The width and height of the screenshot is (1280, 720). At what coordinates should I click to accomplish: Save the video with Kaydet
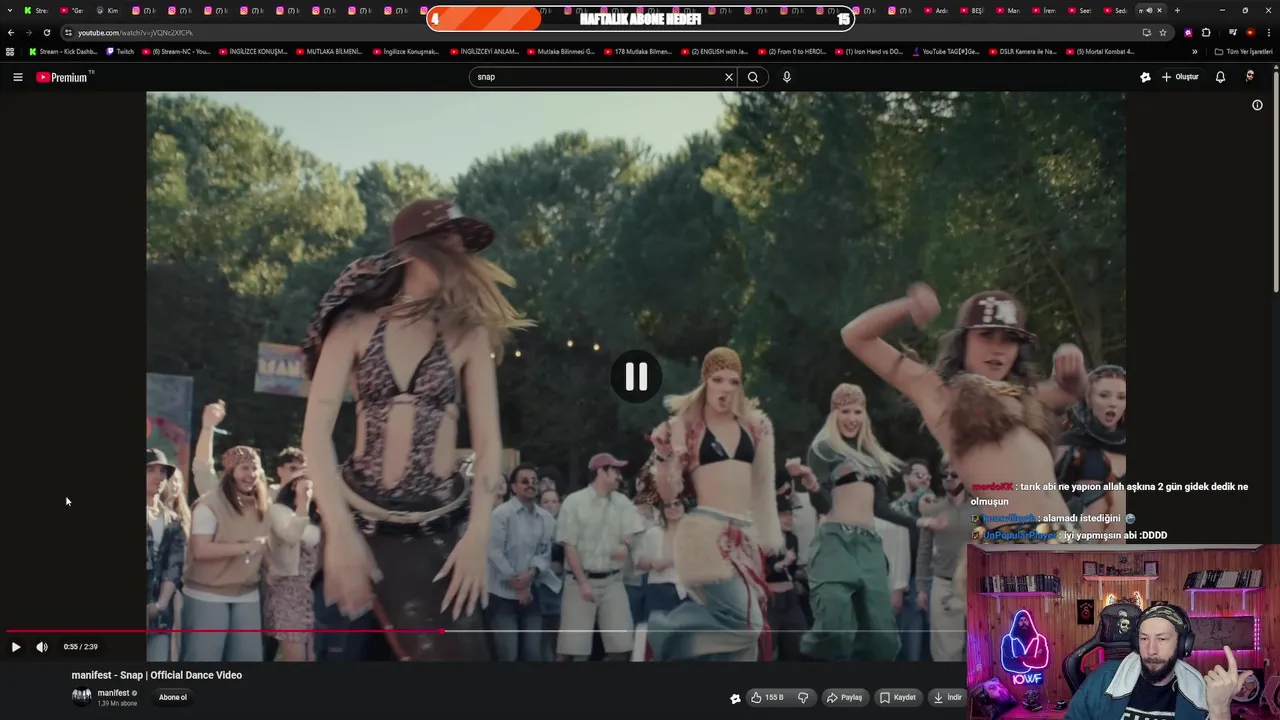898,698
